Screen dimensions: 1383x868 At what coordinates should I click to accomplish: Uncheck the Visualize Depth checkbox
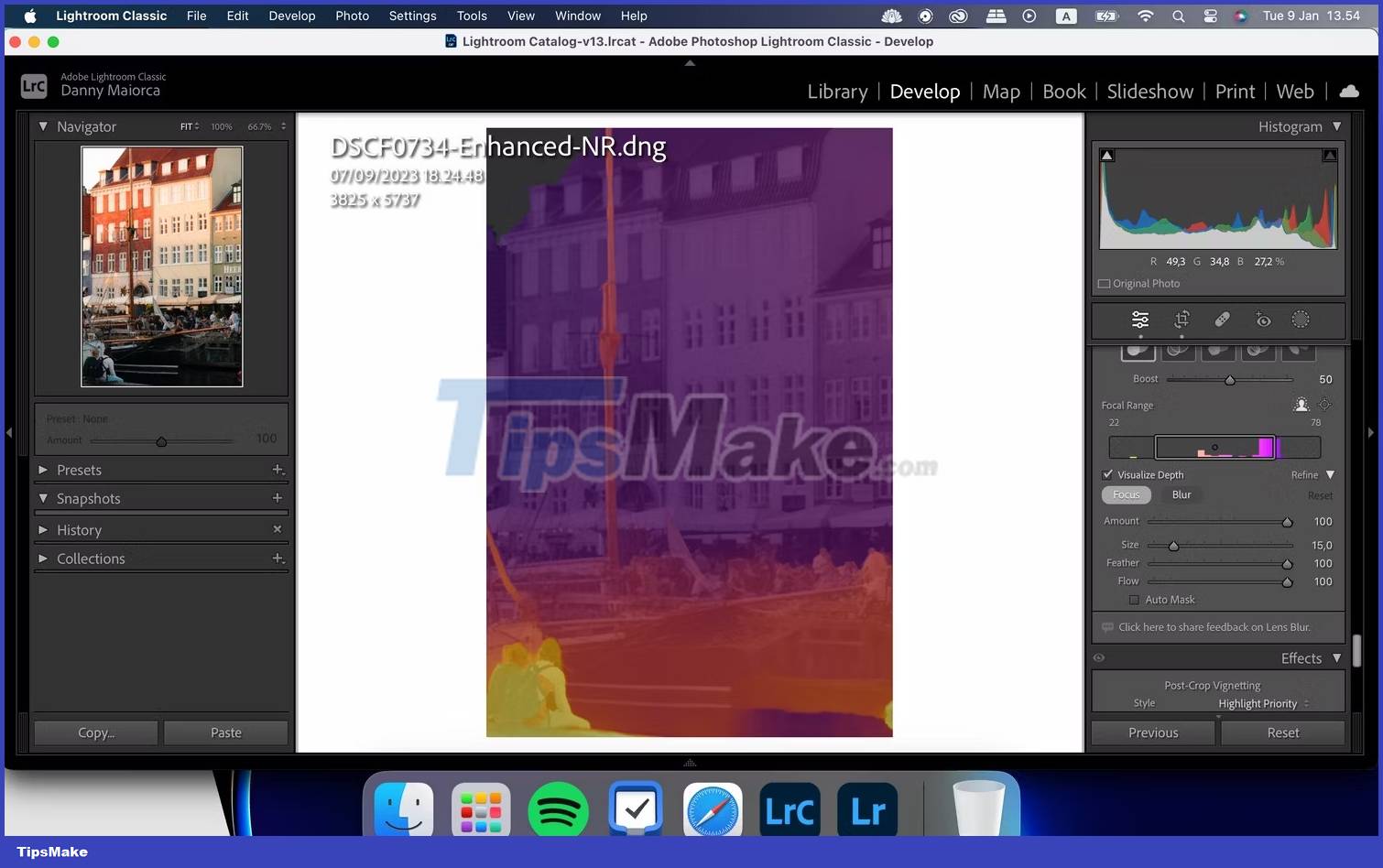1108,474
